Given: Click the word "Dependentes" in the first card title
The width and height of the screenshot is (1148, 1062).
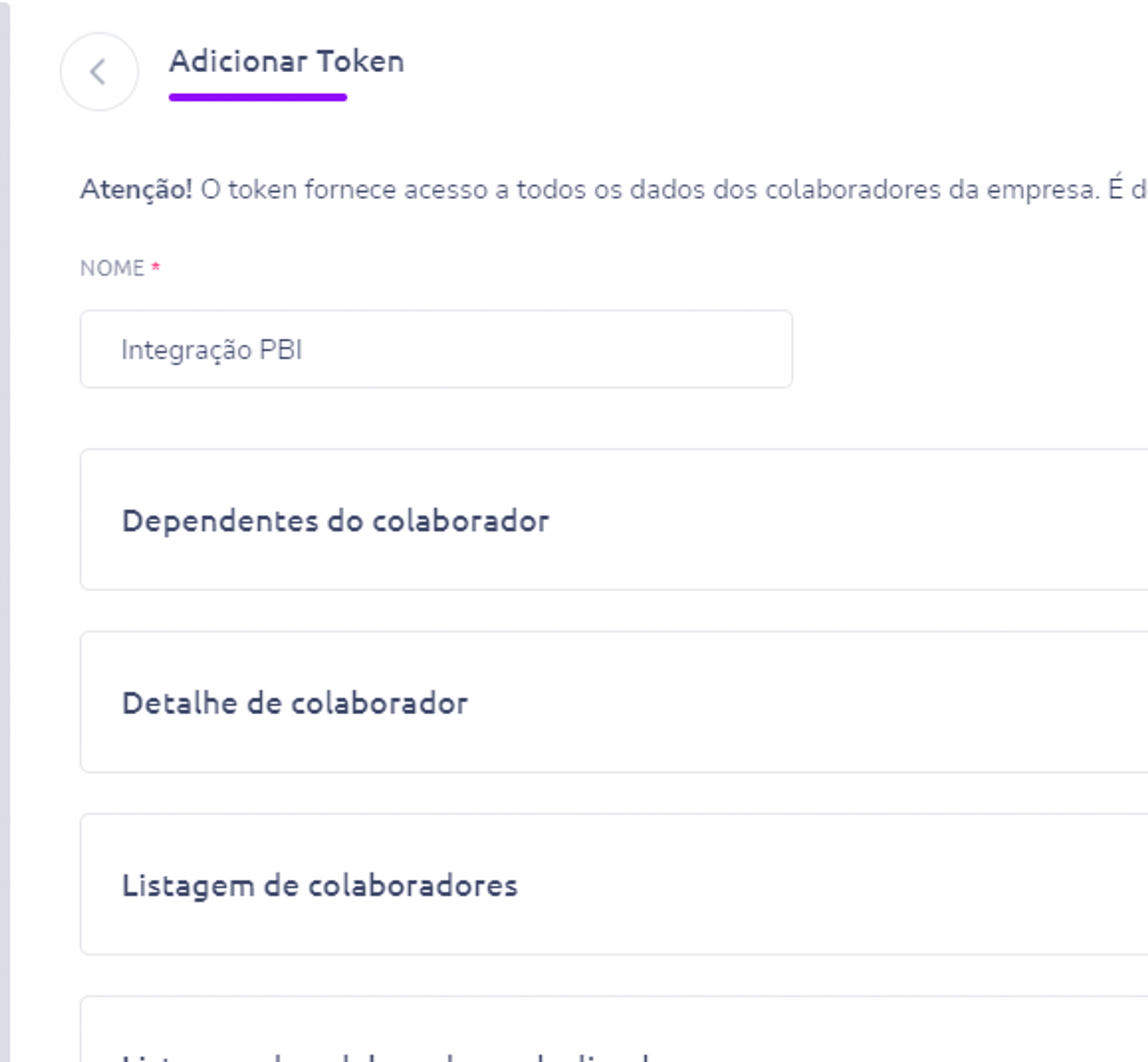Looking at the screenshot, I should [x=220, y=521].
